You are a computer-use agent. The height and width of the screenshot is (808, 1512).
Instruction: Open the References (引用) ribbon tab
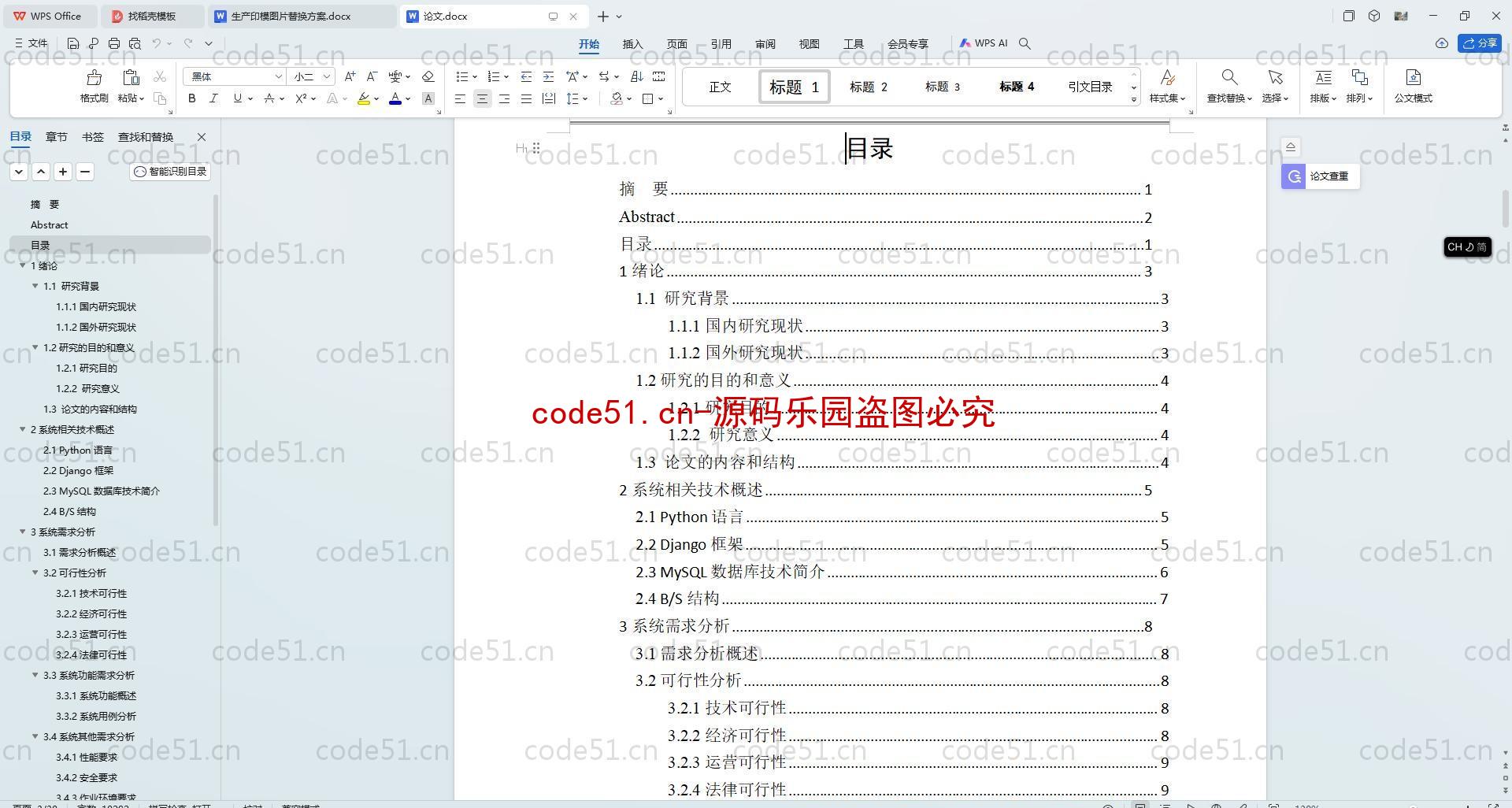(721, 44)
